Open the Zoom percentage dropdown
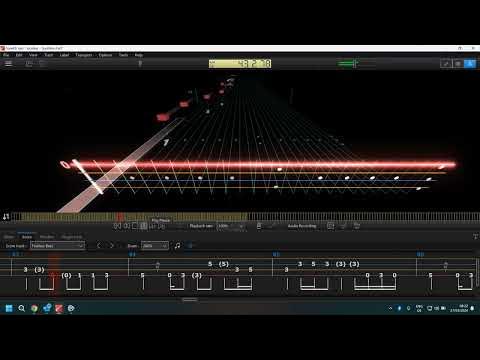480x360 pixels. tap(155, 246)
